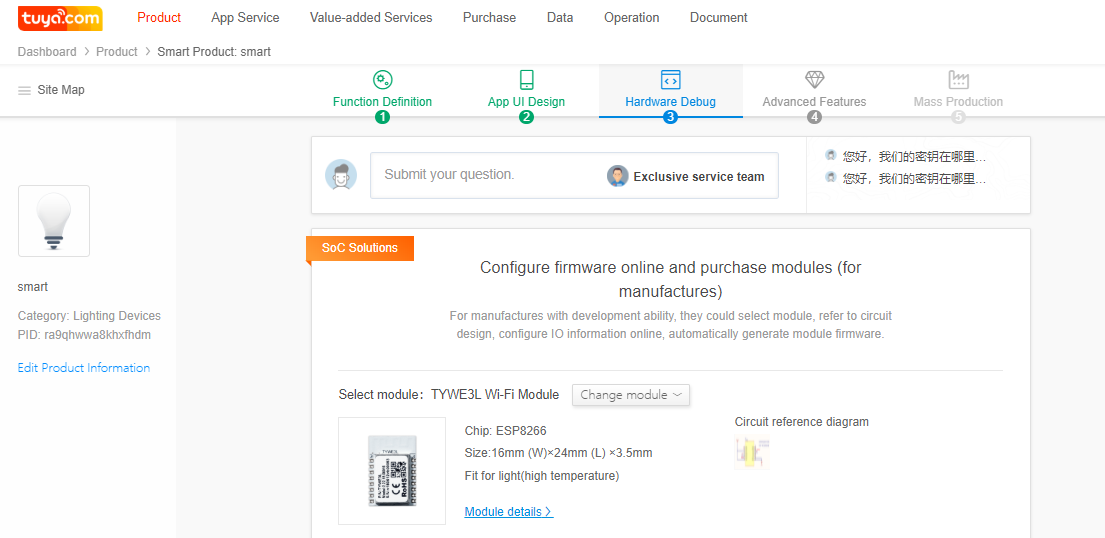This screenshot has width=1105, height=538.
Task: Click the SoC Solutions orange tag
Action: (360, 248)
